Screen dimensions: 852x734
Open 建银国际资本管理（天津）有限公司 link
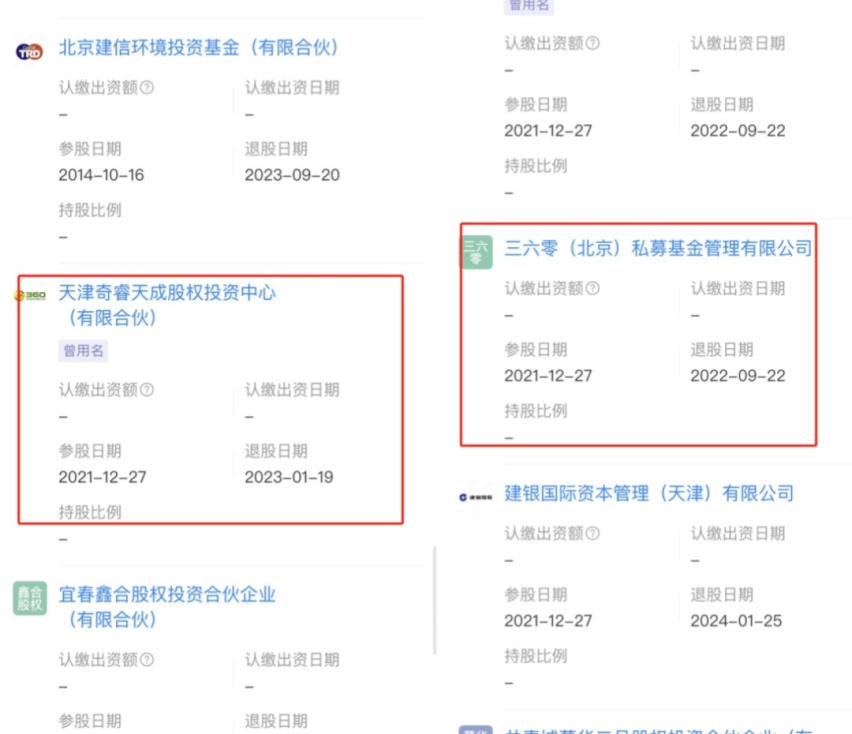click(x=649, y=493)
